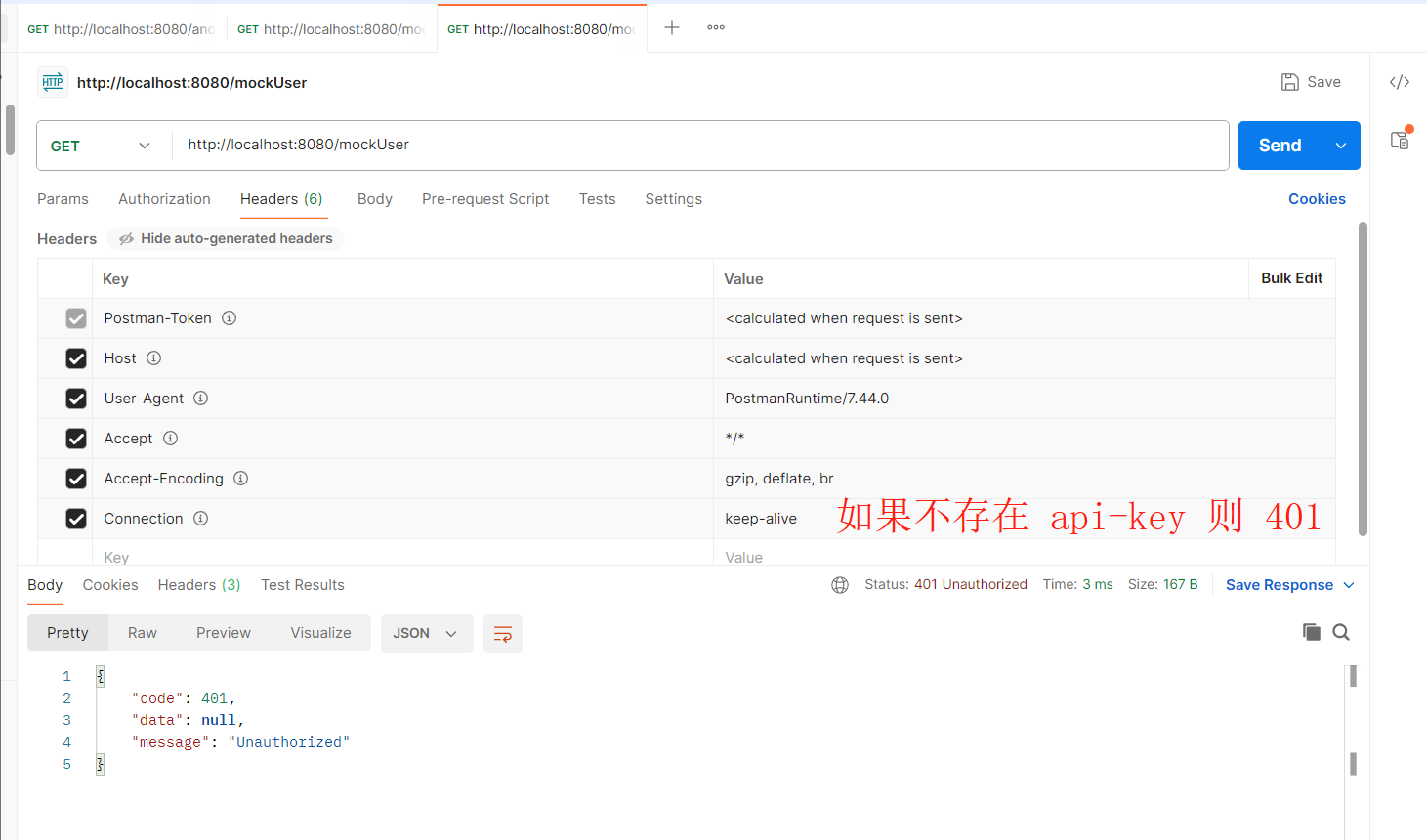1427x840 pixels.
Task: Click the Cookies link
Action: pos(1317,199)
